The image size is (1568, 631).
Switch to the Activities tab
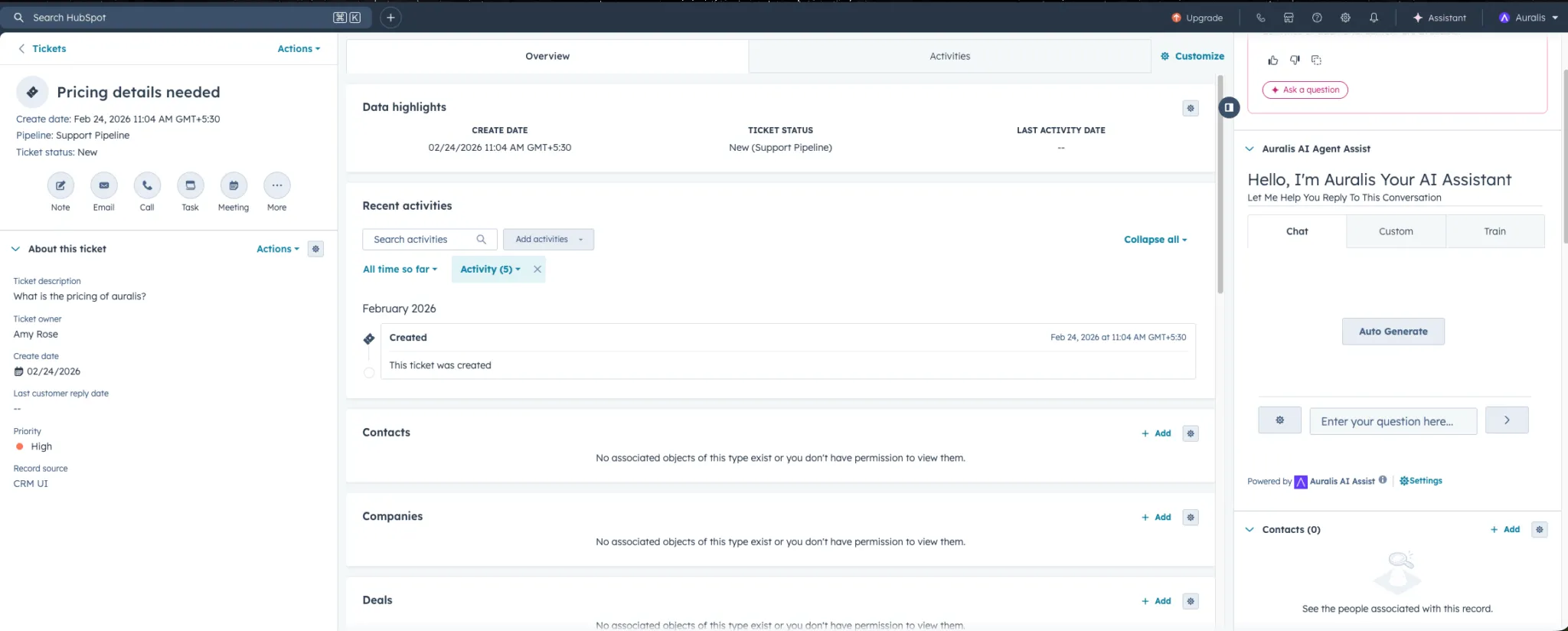pyautogui.click(x=949, y=56)
